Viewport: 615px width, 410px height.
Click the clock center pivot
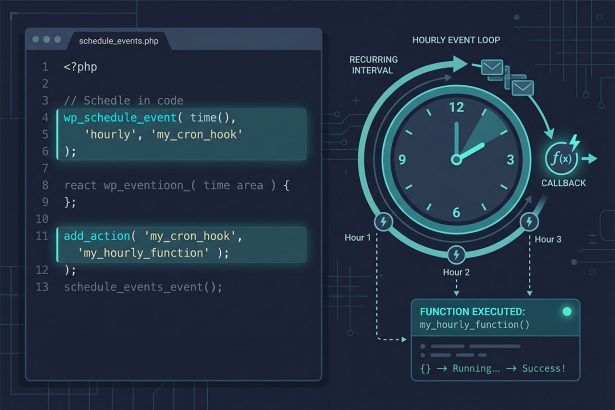[x=456, y=160]
